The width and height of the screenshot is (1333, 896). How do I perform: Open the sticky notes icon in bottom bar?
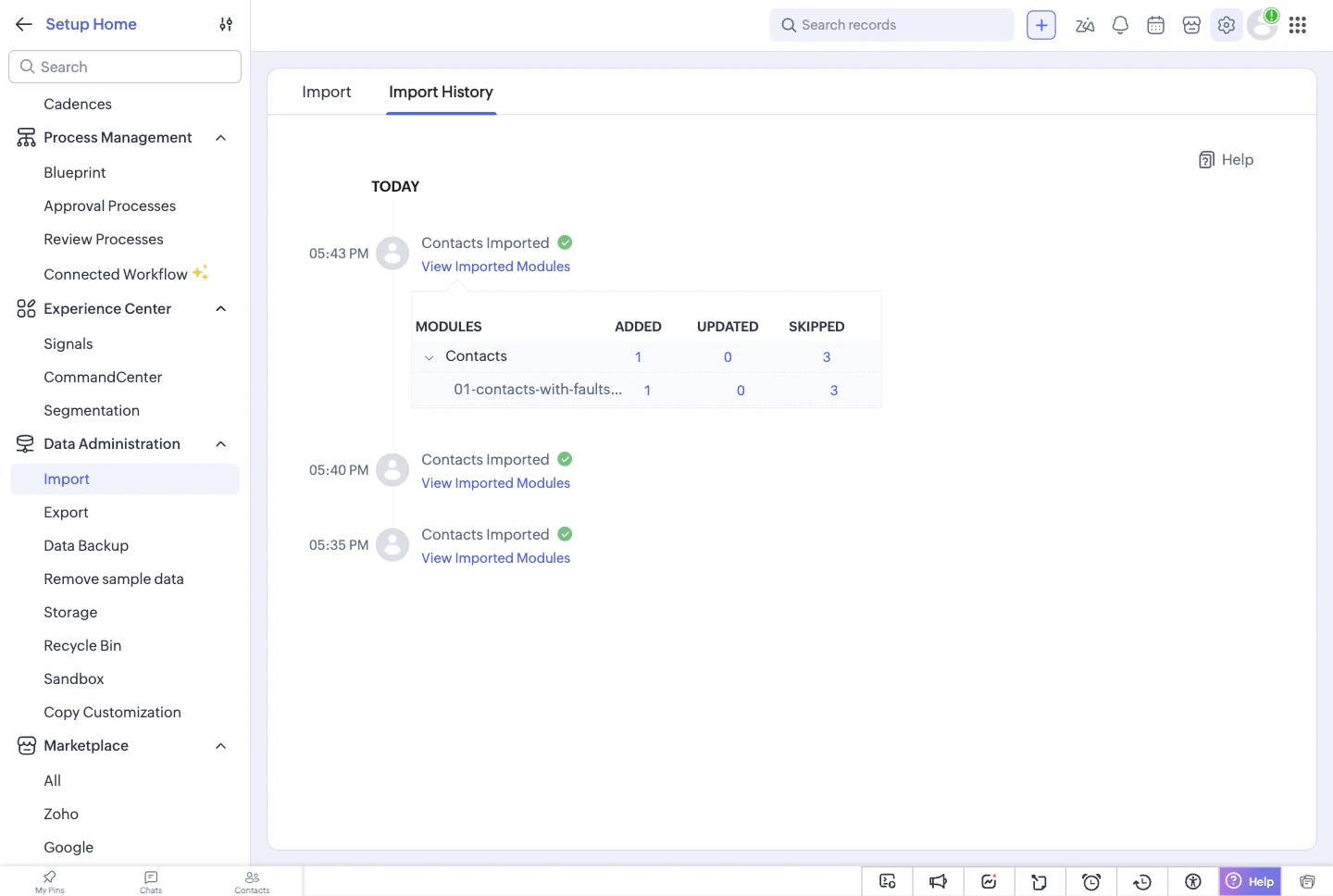pyautogui.click(x=1040, y=881)
